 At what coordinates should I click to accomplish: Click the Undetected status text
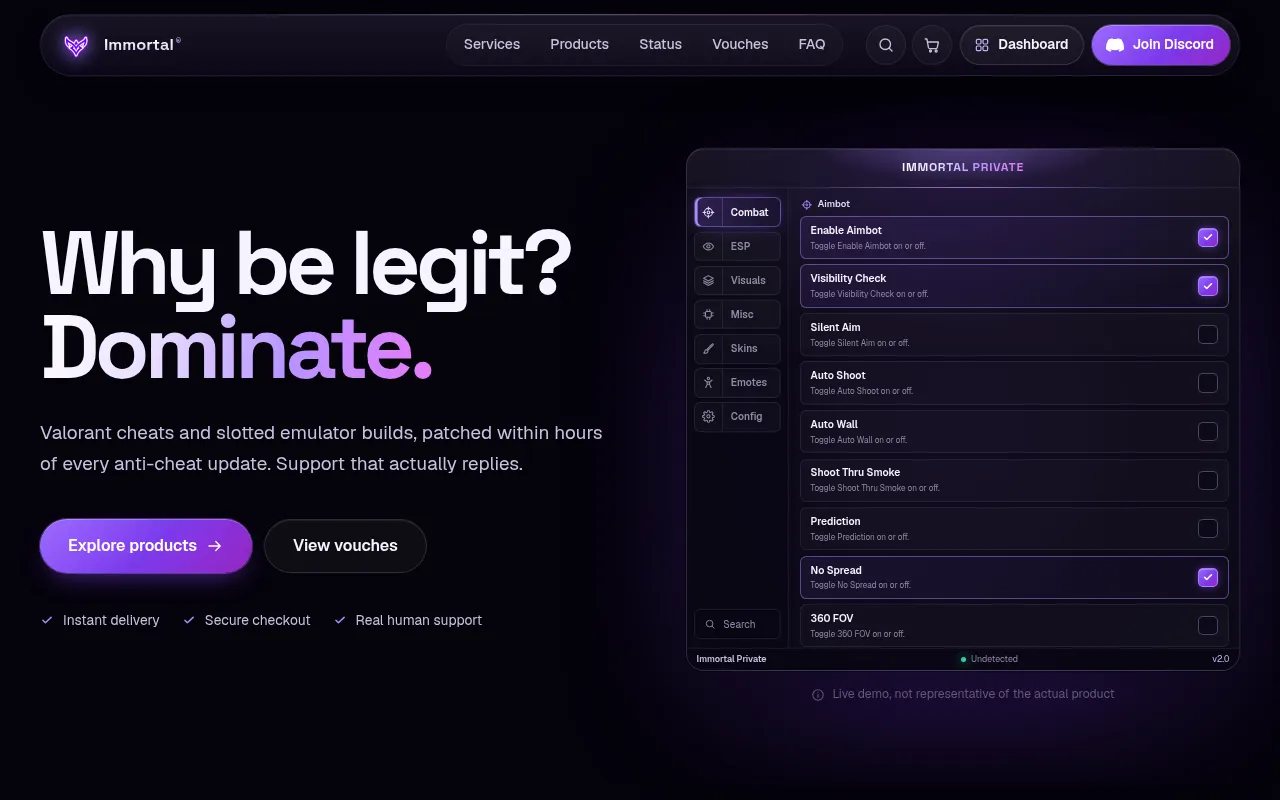pyautogui.click(x=994, y=659)
